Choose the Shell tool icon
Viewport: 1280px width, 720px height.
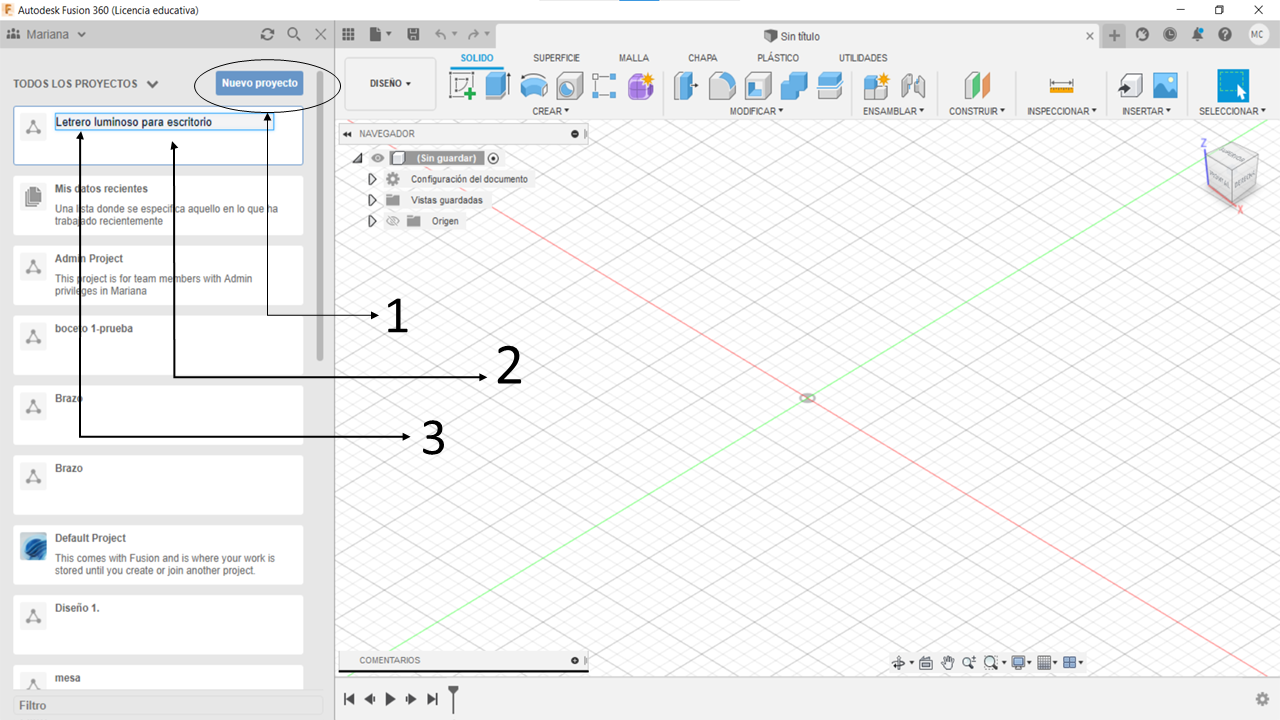coord(758,86)
